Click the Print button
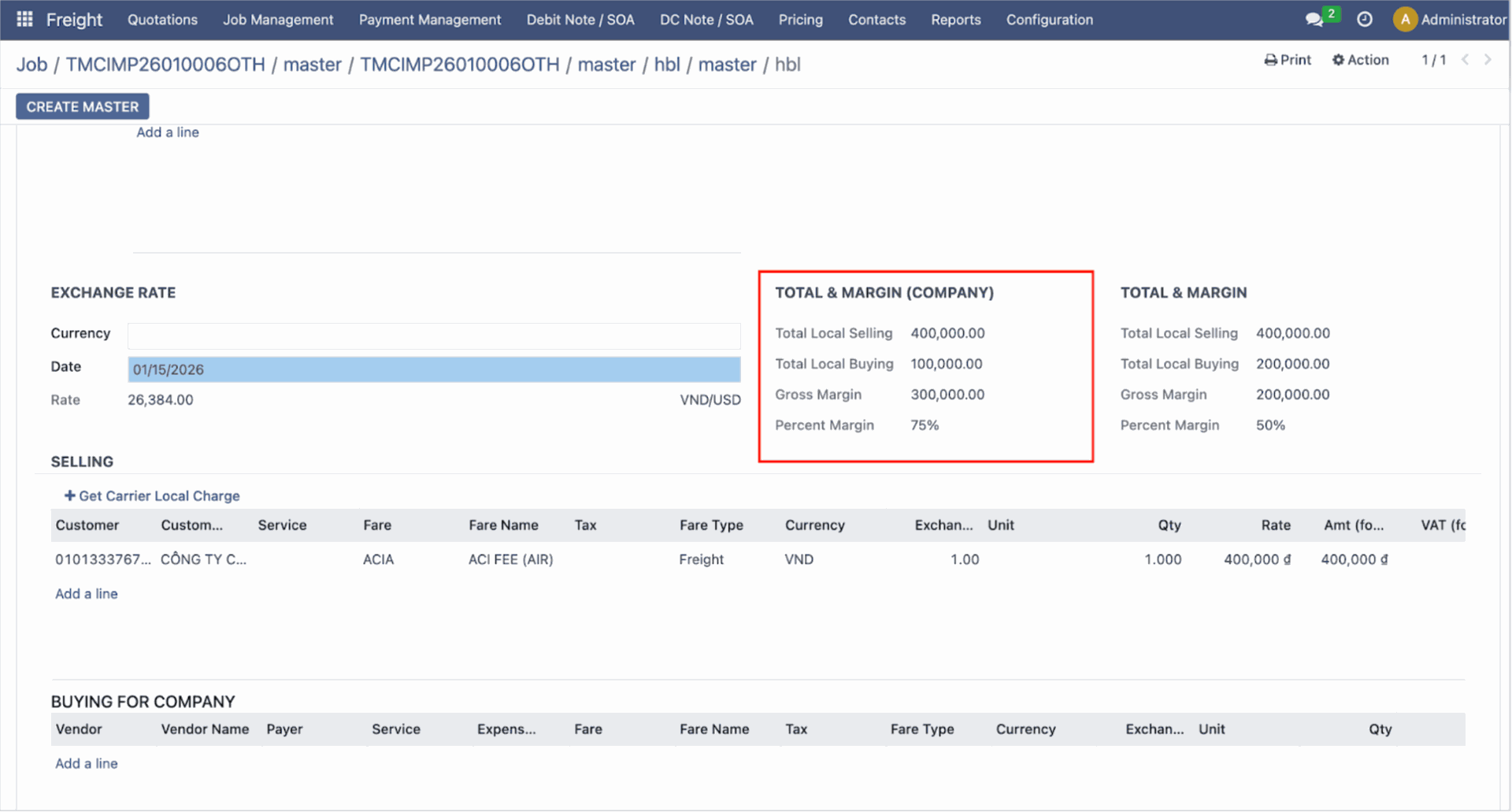This screenshot has height=812, width=1512. coord(1288,60)
